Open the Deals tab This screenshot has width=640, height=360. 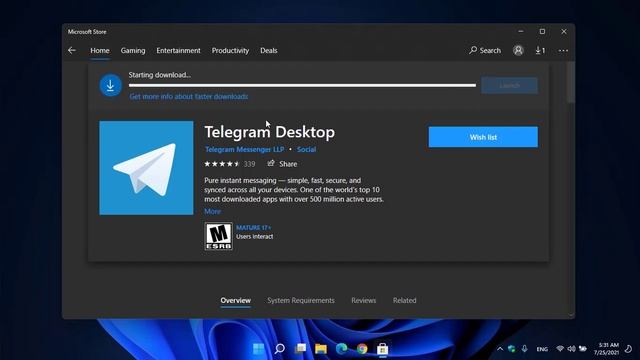pos(269,51)
